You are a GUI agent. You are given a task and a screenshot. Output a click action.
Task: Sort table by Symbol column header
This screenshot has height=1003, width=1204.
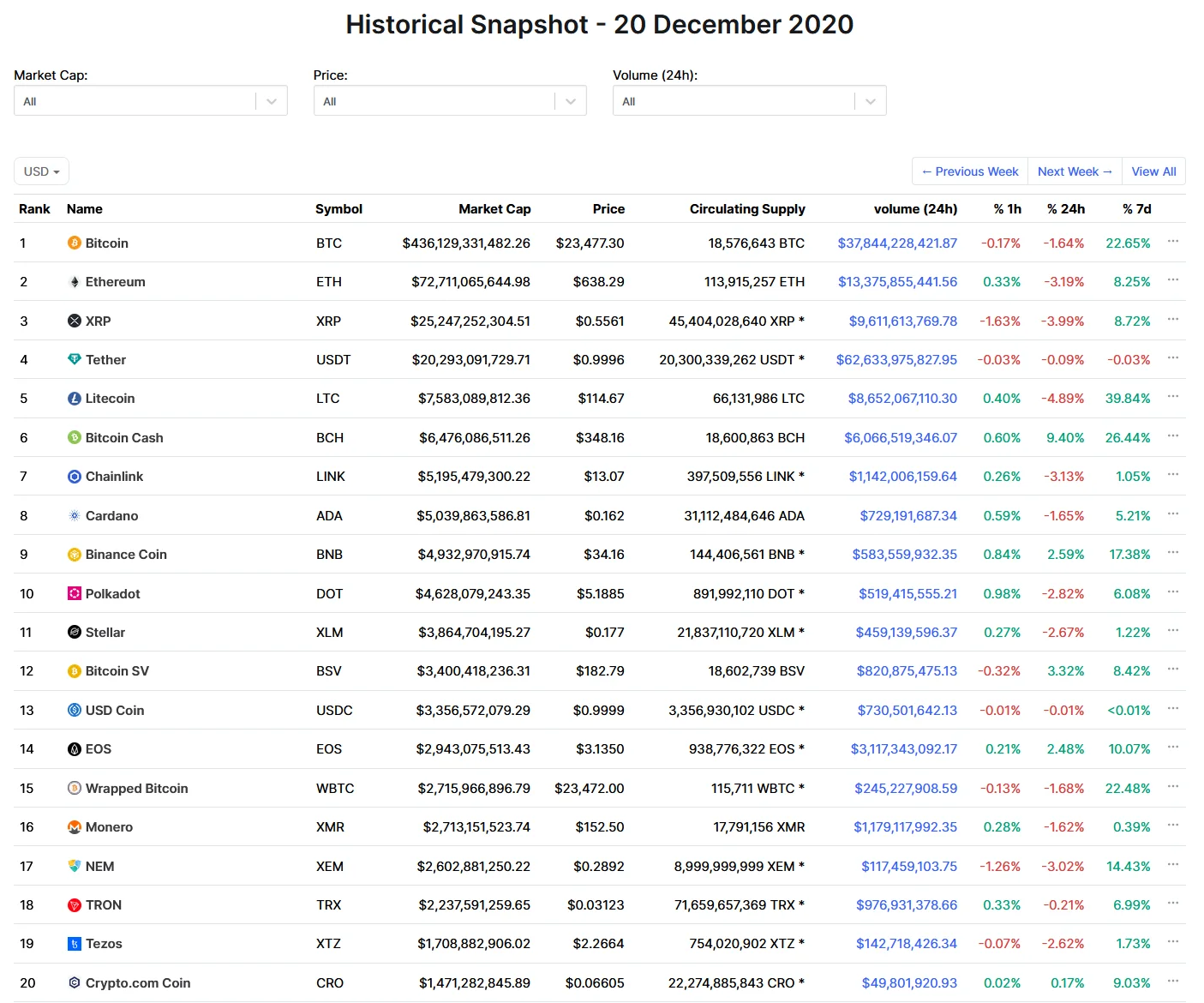click(338, 209)
